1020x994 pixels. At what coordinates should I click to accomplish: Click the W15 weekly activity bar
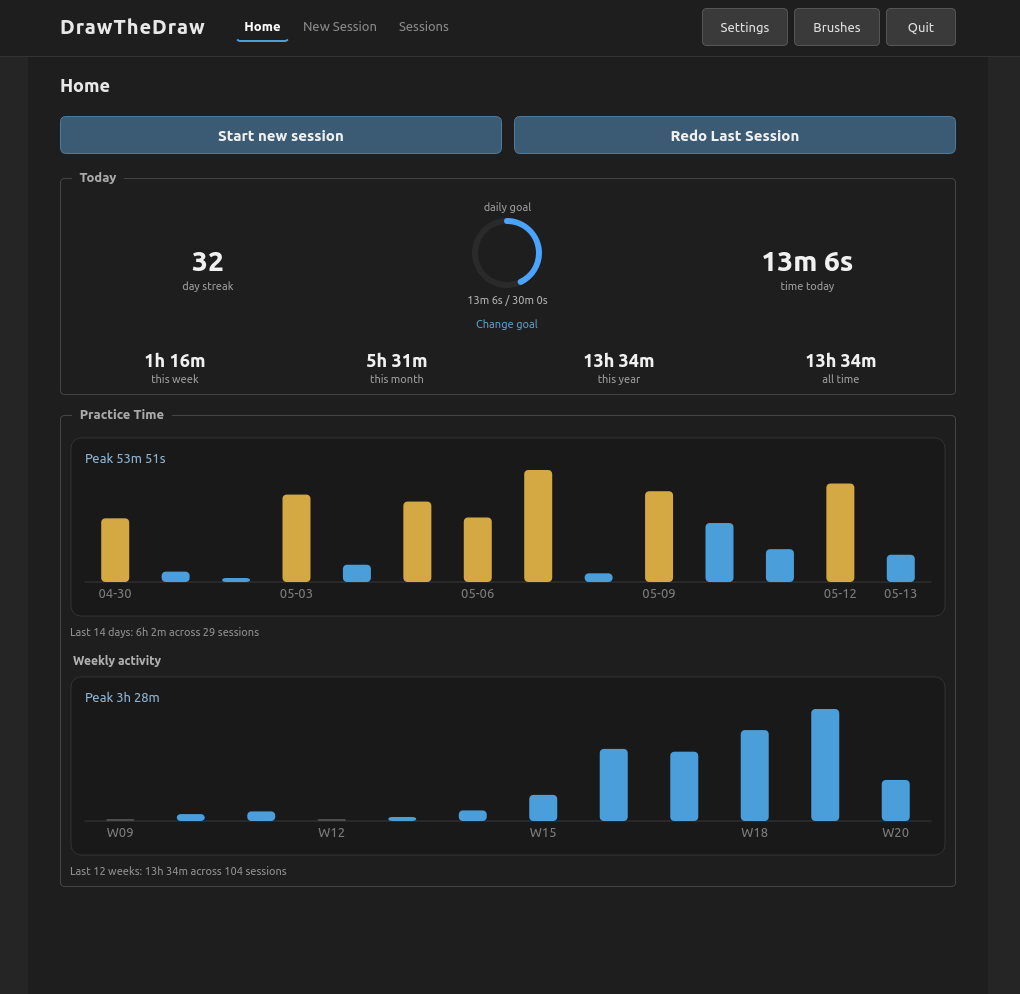543,807
